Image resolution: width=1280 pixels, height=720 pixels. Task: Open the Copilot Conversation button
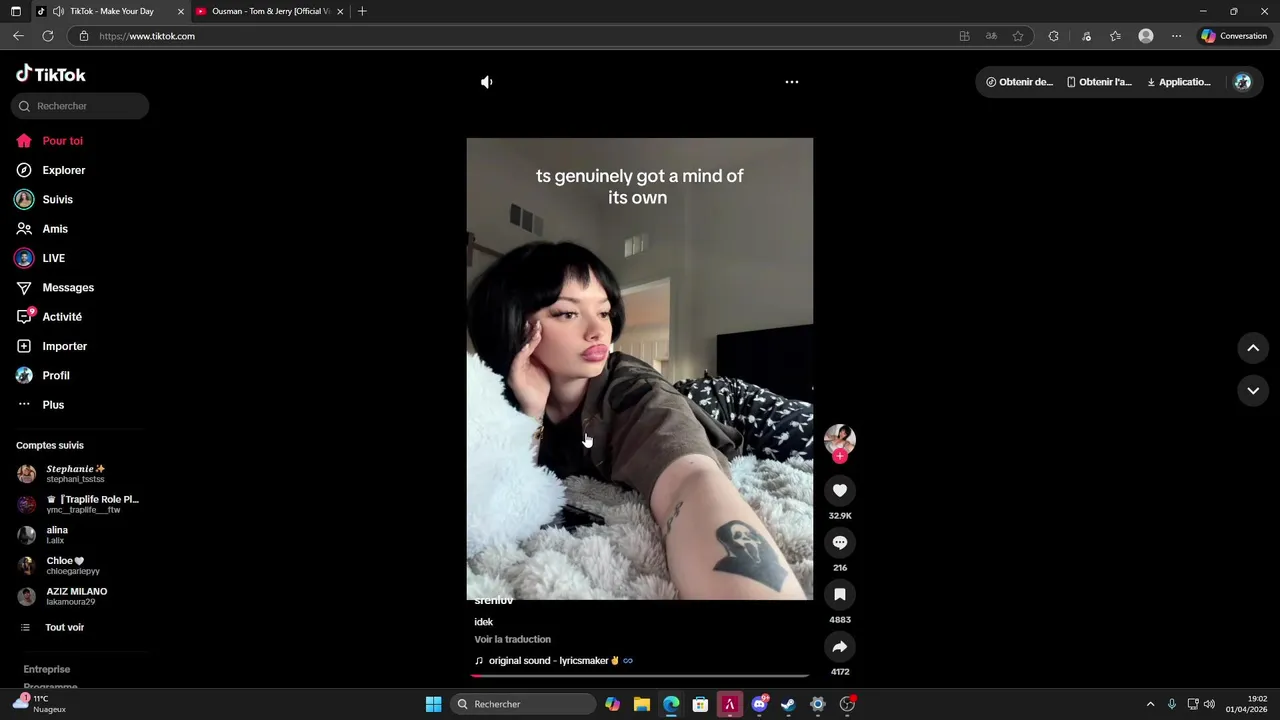1234,36
